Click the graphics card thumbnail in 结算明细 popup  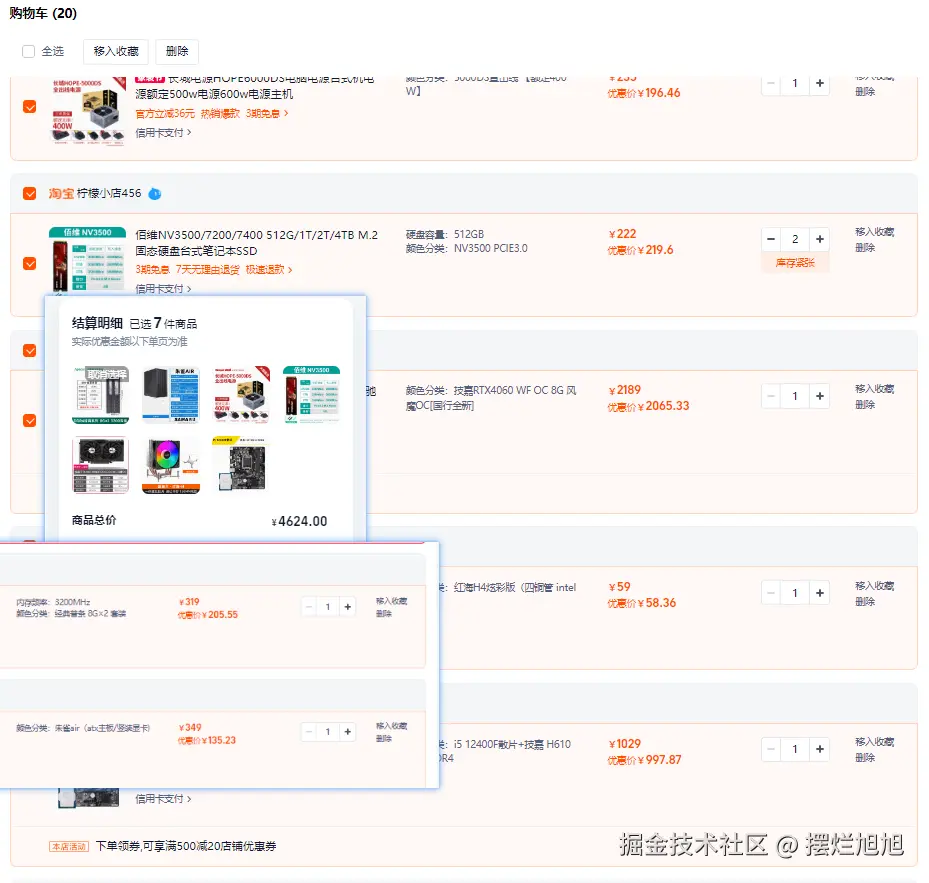pos(99,465)
